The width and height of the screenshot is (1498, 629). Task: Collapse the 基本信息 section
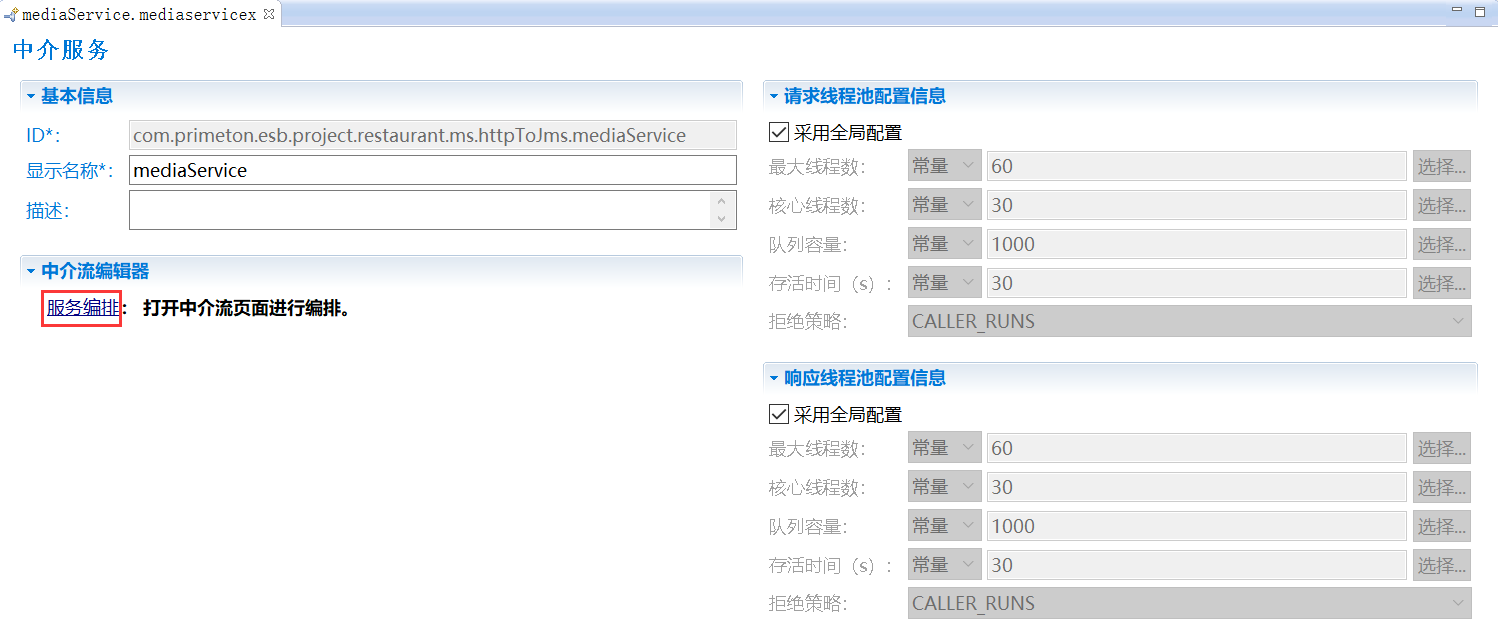click(x=31, y=97)
